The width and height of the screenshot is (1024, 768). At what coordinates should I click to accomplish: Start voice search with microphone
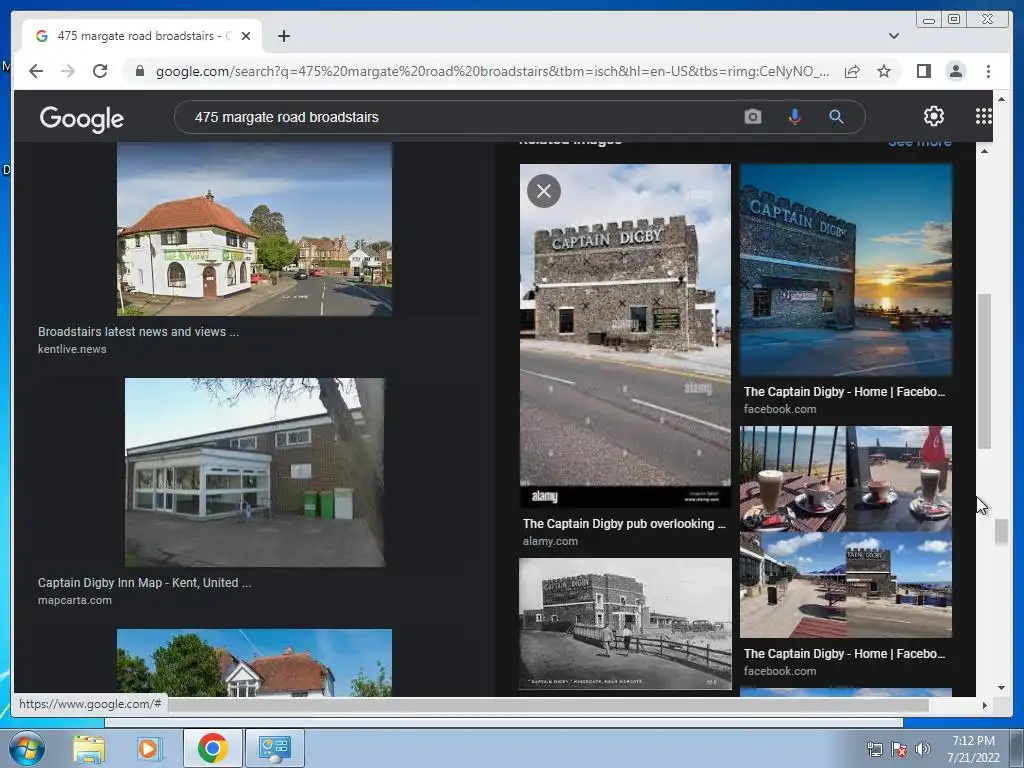tap(794, 117)
